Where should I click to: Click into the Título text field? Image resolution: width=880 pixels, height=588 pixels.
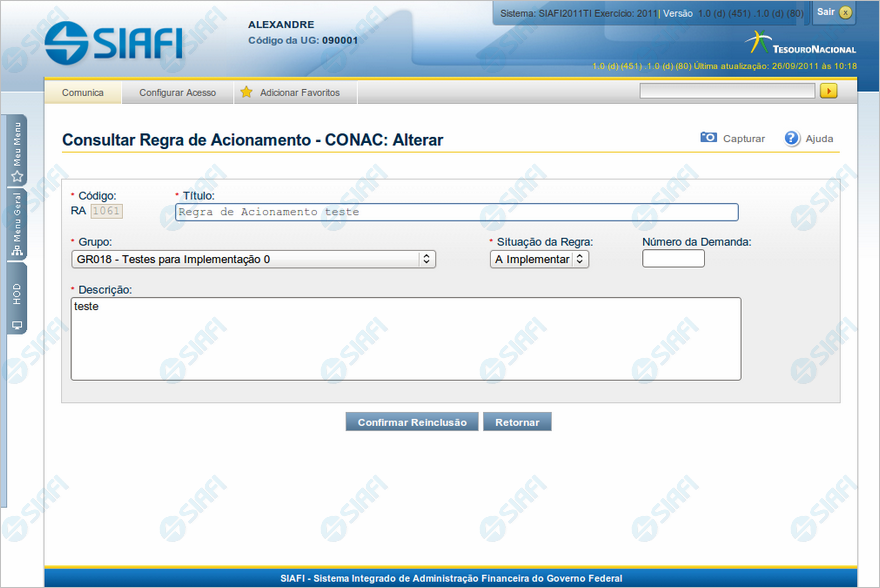click(x=456, y=212)
